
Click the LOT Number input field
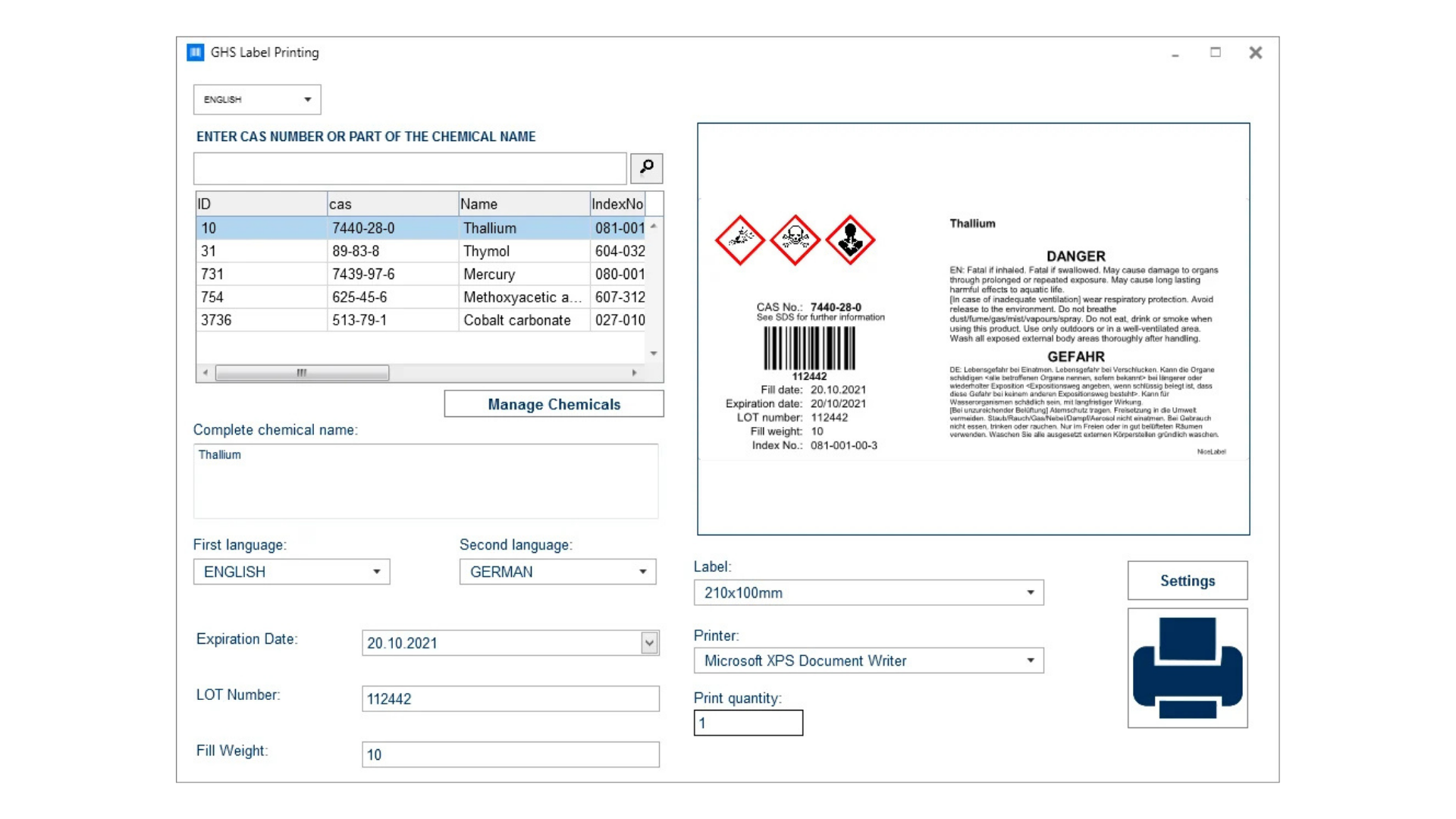click(510, 699)
